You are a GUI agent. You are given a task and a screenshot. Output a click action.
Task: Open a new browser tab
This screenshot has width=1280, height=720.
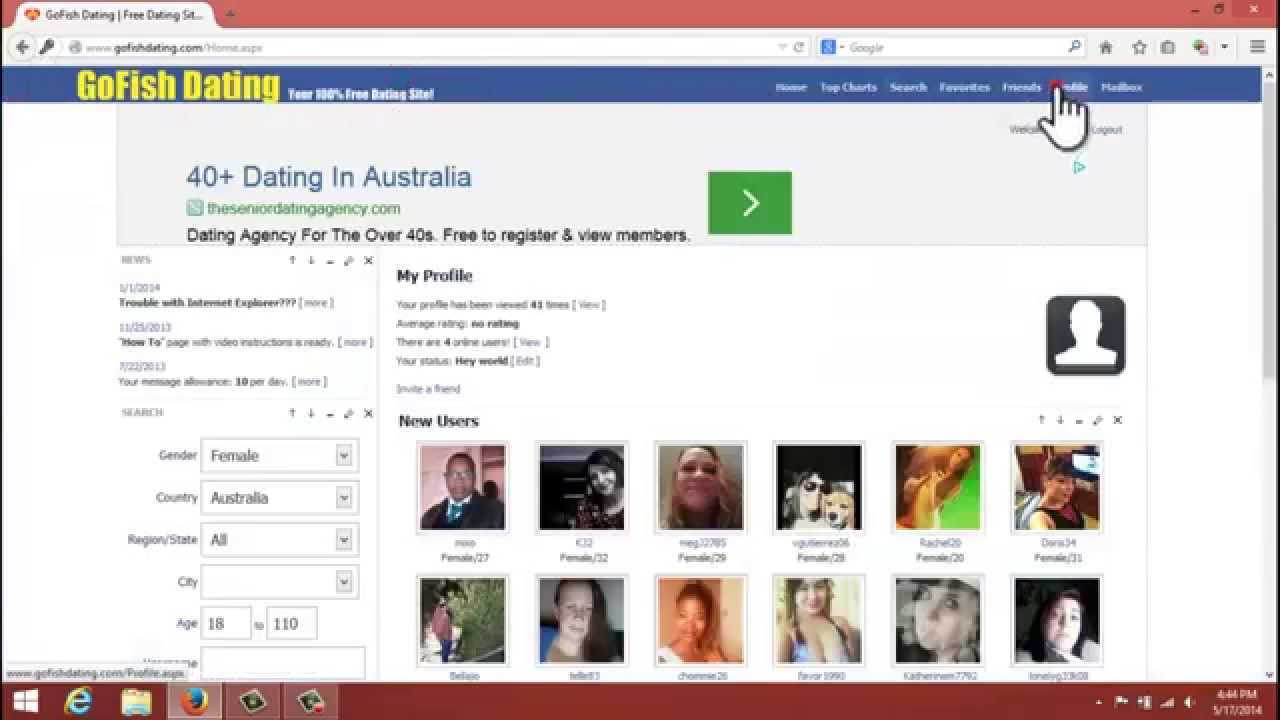pyautogui.click(x=231, y=14)
